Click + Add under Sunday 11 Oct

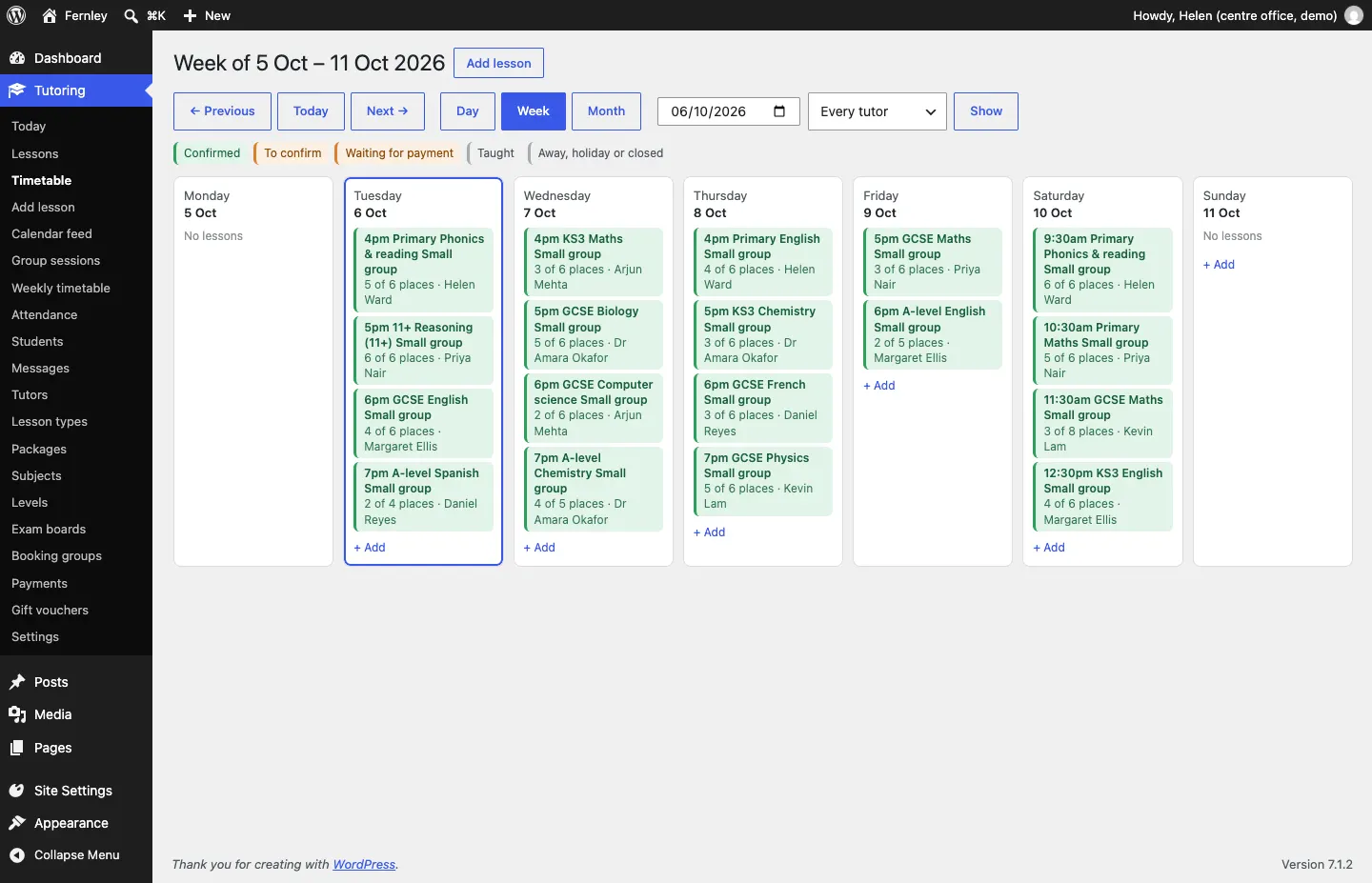[1219, 265]
